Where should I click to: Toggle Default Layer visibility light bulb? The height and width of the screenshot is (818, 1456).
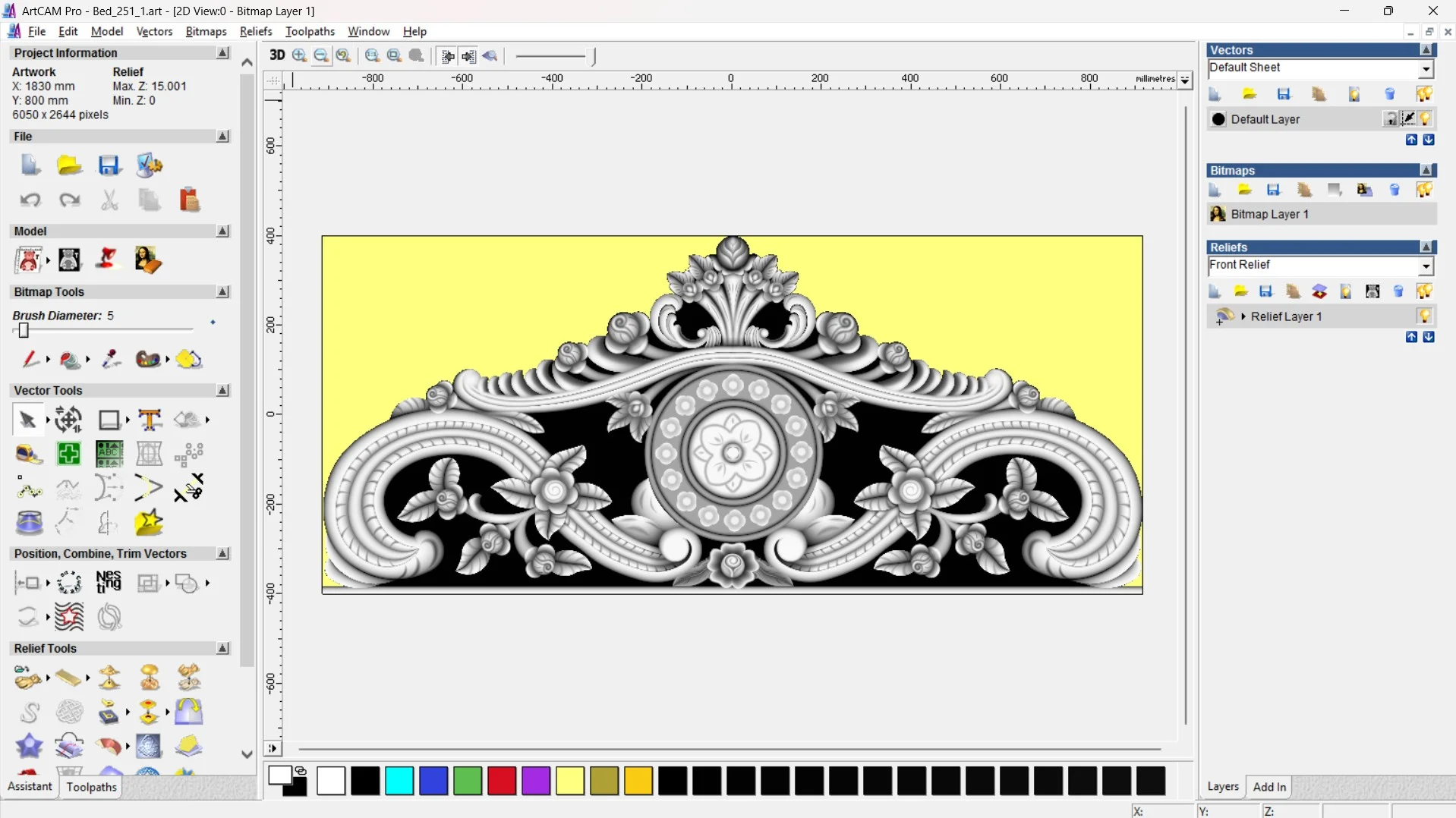(1426, 119)
